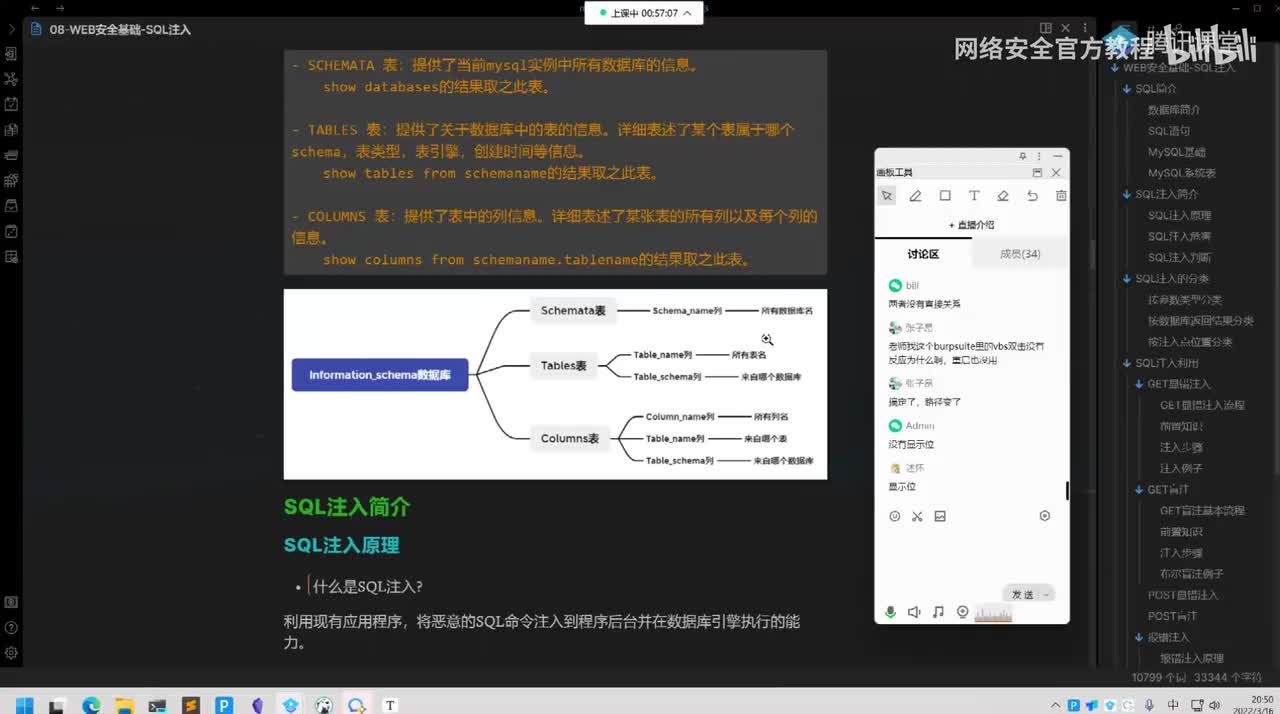Click the audio level meter in chat footer
The width and height of the screenshot is (1280, 714).
point(993,612)
